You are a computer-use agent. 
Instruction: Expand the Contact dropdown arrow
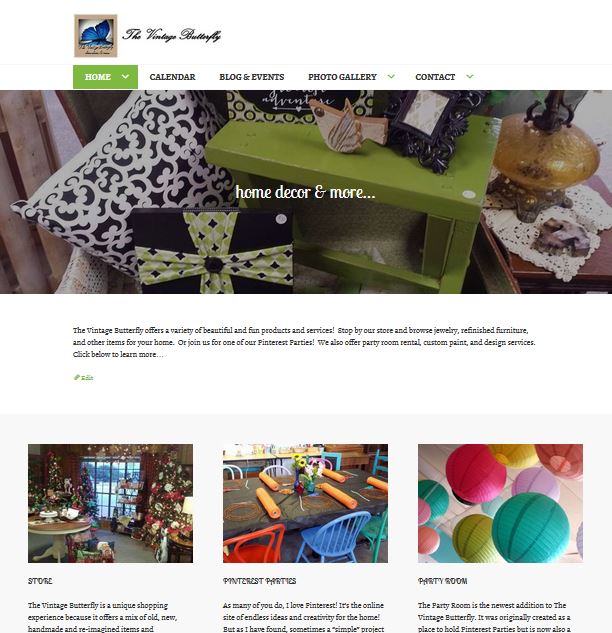469,77
